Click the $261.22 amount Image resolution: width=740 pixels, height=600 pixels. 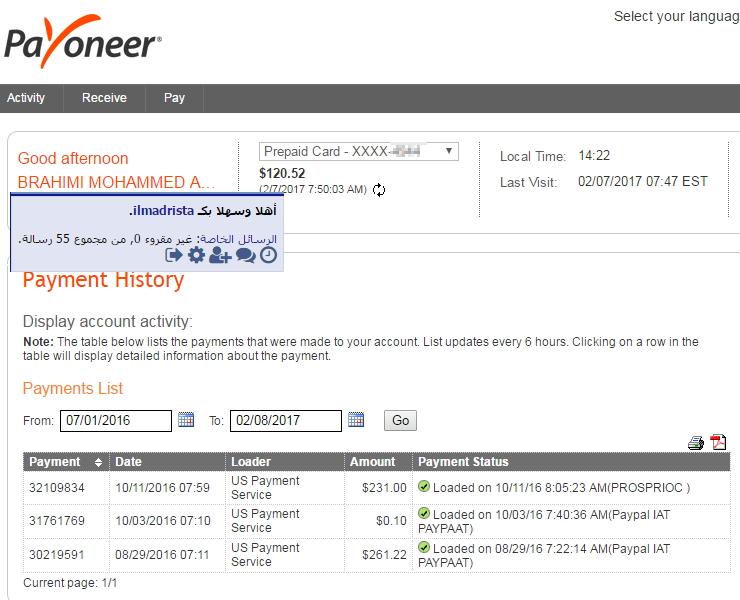click(x=384, y=554)
